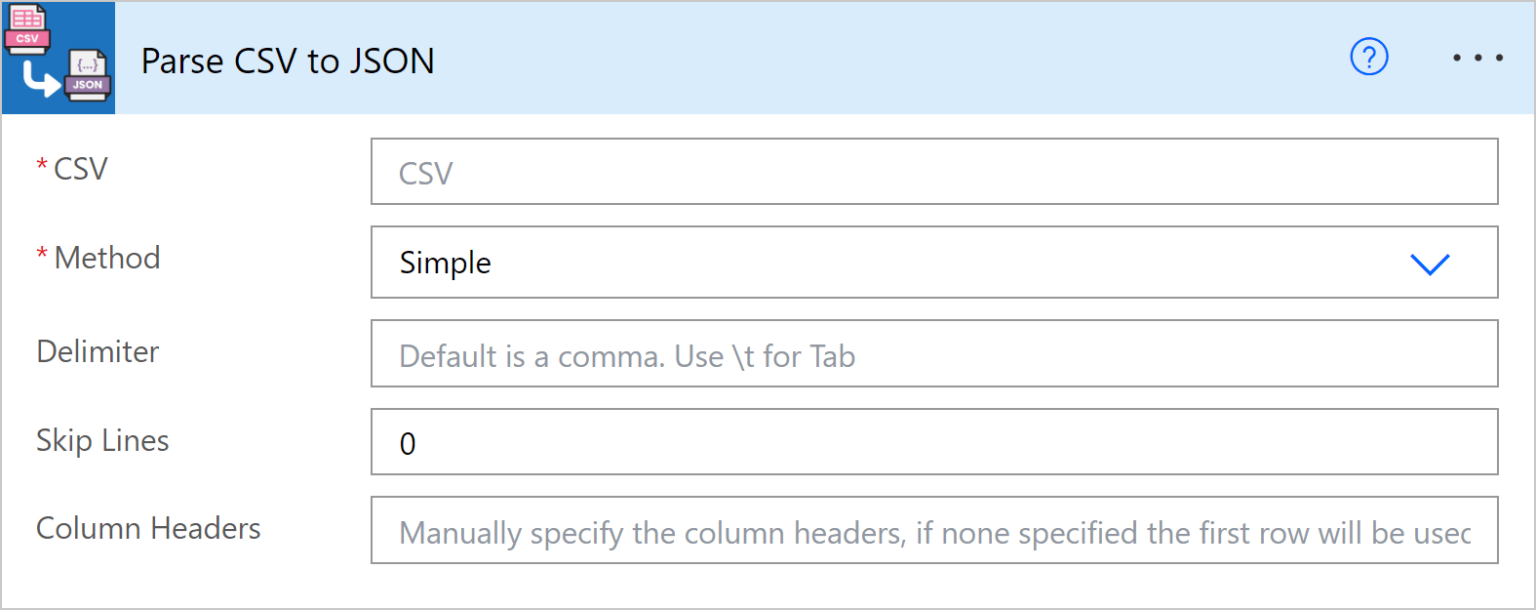This screenshot has width=1536, height=610.
Task: Click the Skip Lines label
Action: (102, 440)
